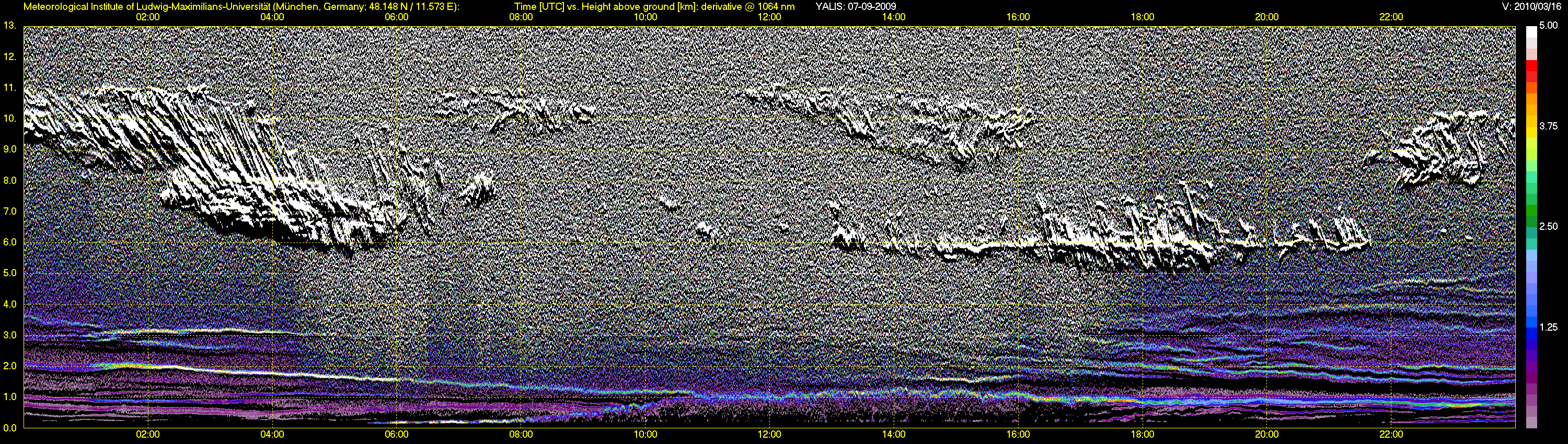Click the 02:00 label on the bottom time axis
This screenshot has height=444, width=1568.
click(148, 435)
